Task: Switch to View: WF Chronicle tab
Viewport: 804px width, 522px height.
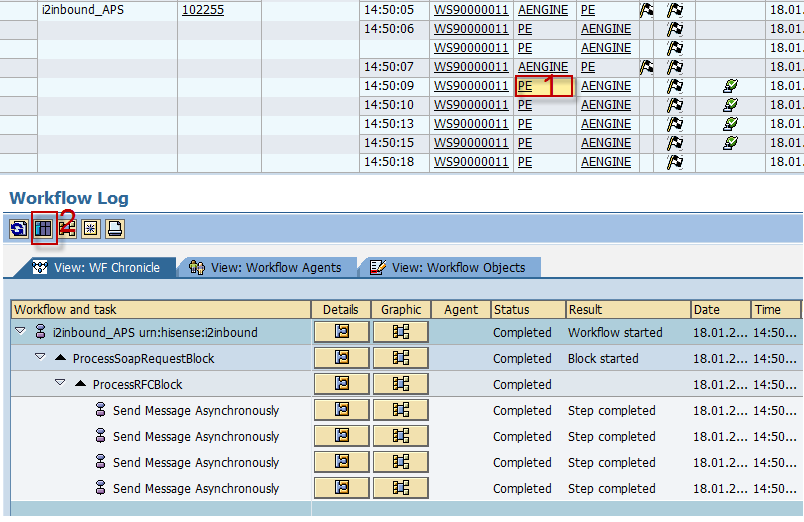Action: [96, 268]
